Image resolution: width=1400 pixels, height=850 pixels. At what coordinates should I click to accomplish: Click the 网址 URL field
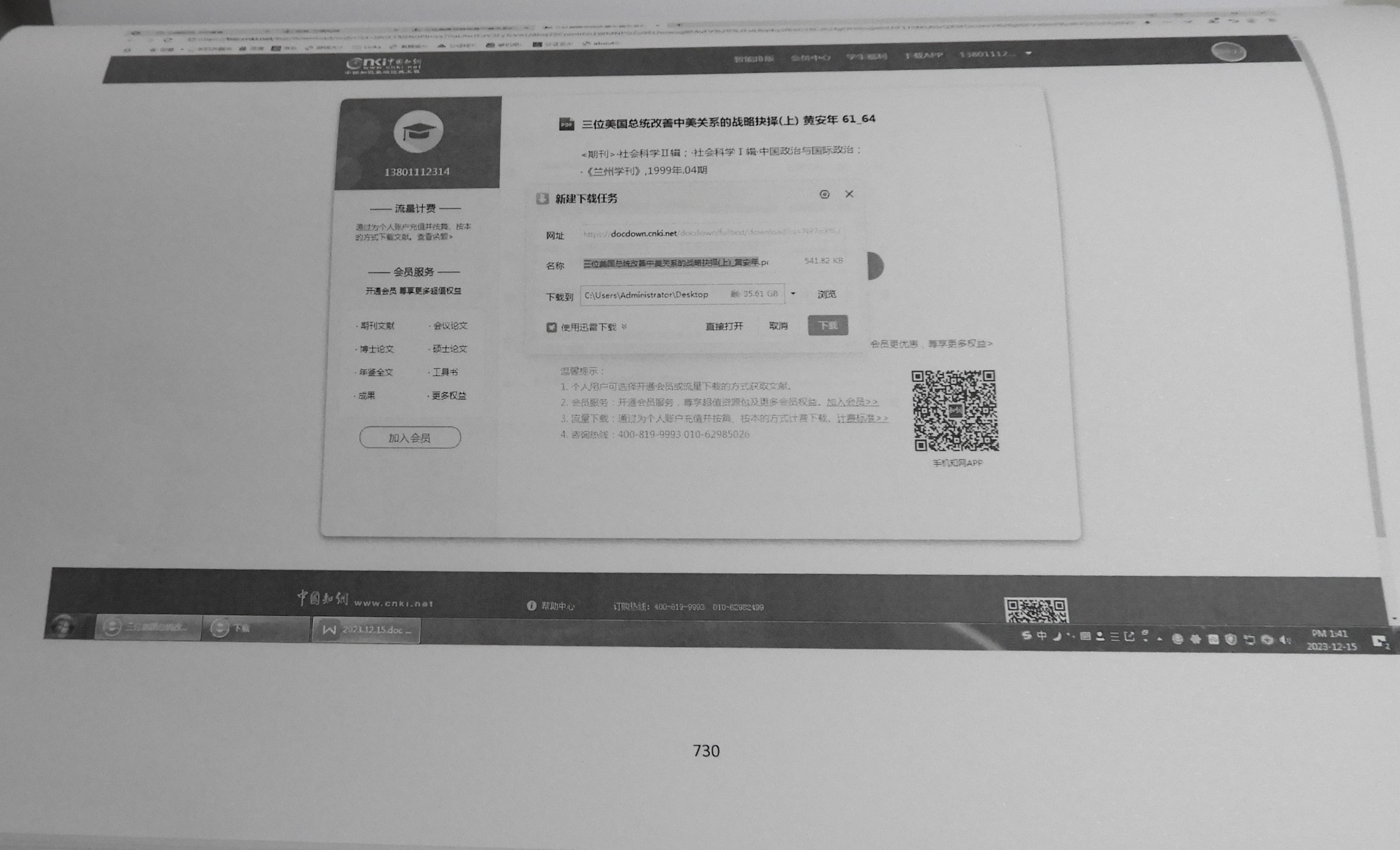tap(713, 233)
